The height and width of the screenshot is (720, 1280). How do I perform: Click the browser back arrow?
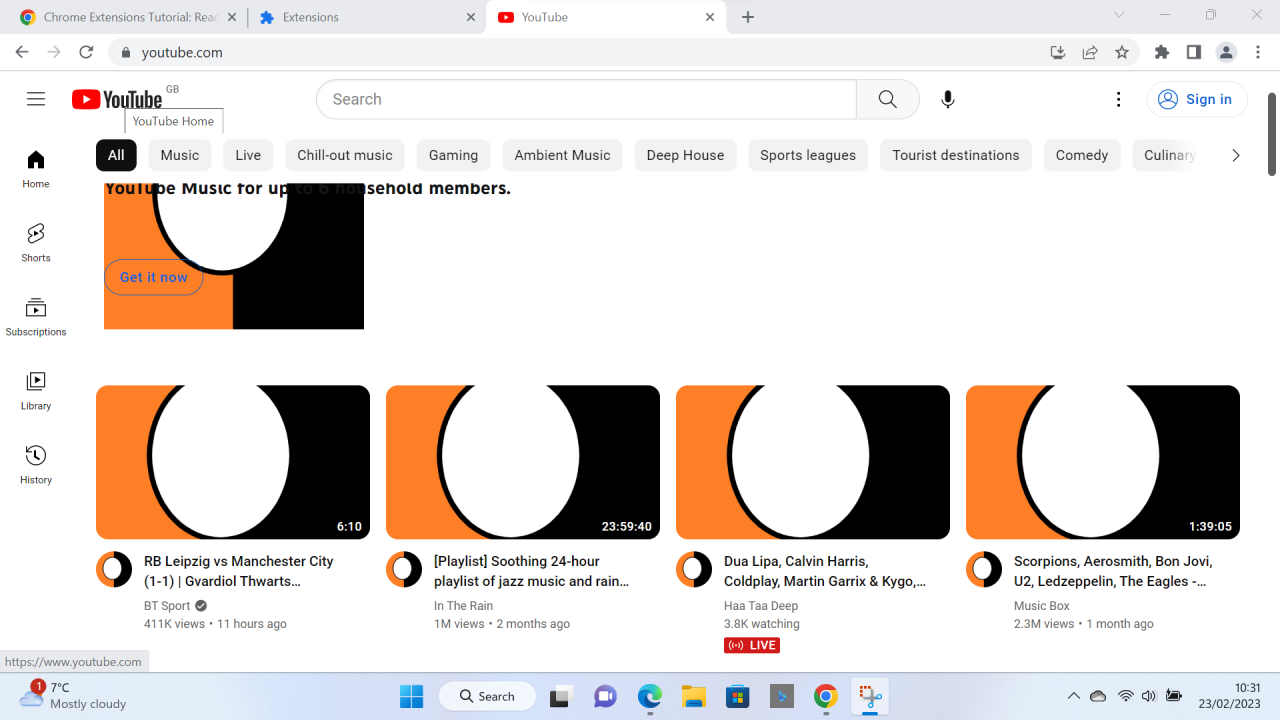(x=22, y=52)
